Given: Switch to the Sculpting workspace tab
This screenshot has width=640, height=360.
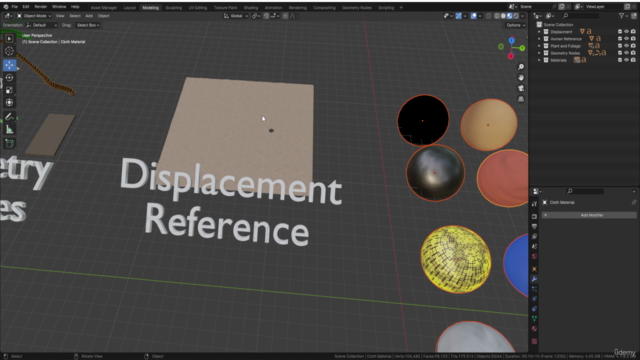Looking at the screenshot, I should click(173, 8).
